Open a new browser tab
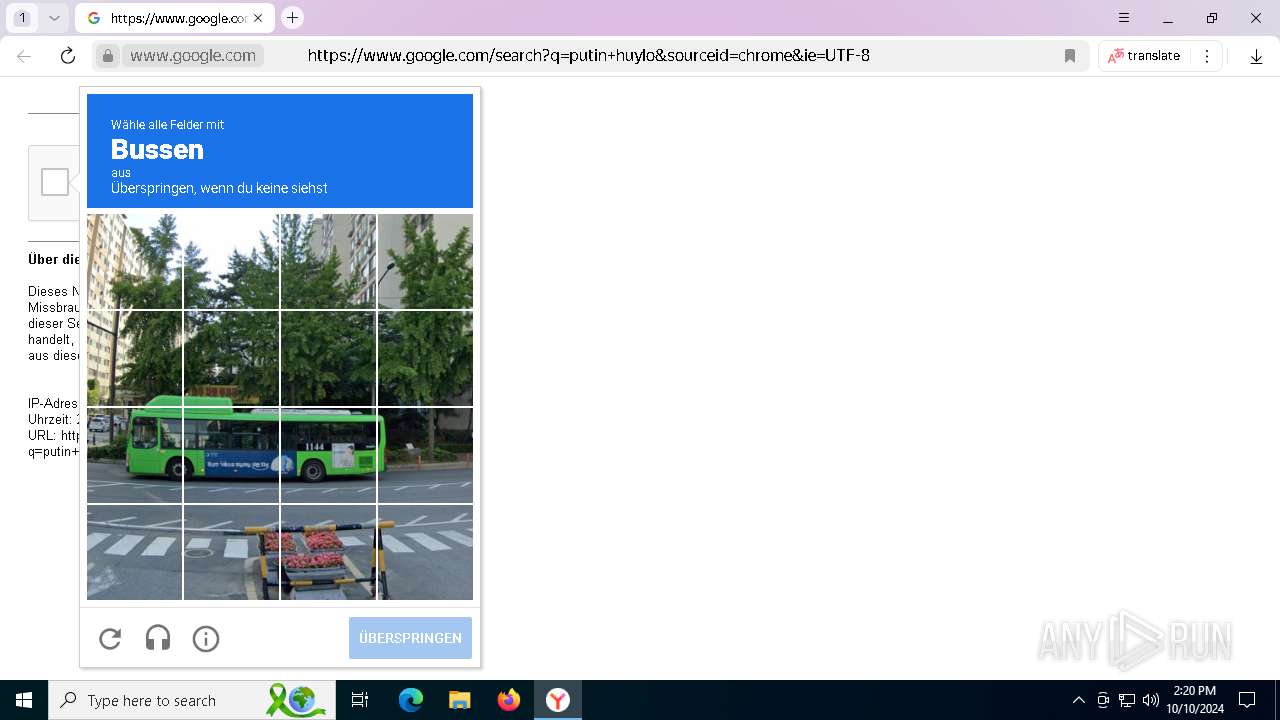 pyautogui.click(x=292, y=18)
